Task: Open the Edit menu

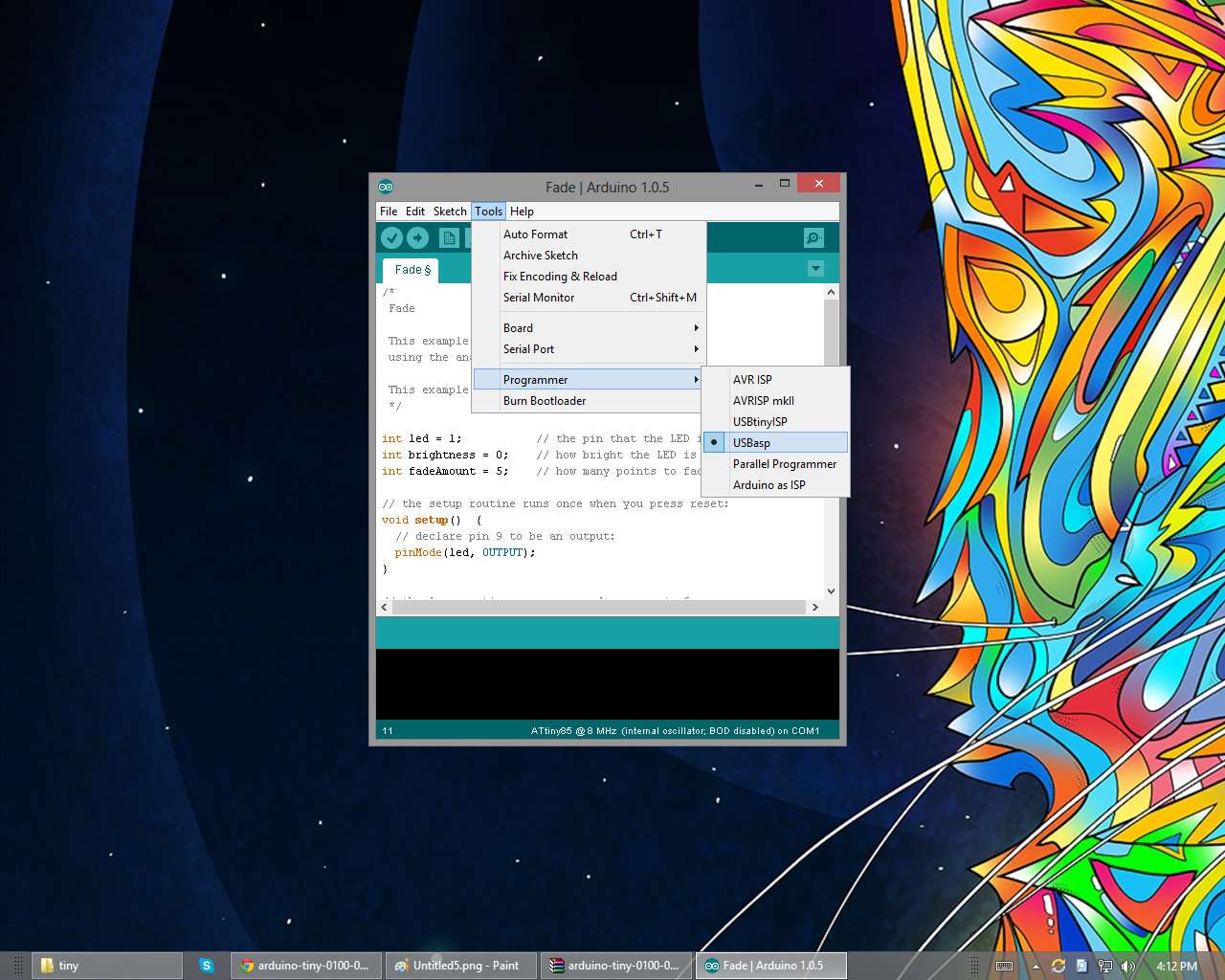Action: [x=415, y=212]
